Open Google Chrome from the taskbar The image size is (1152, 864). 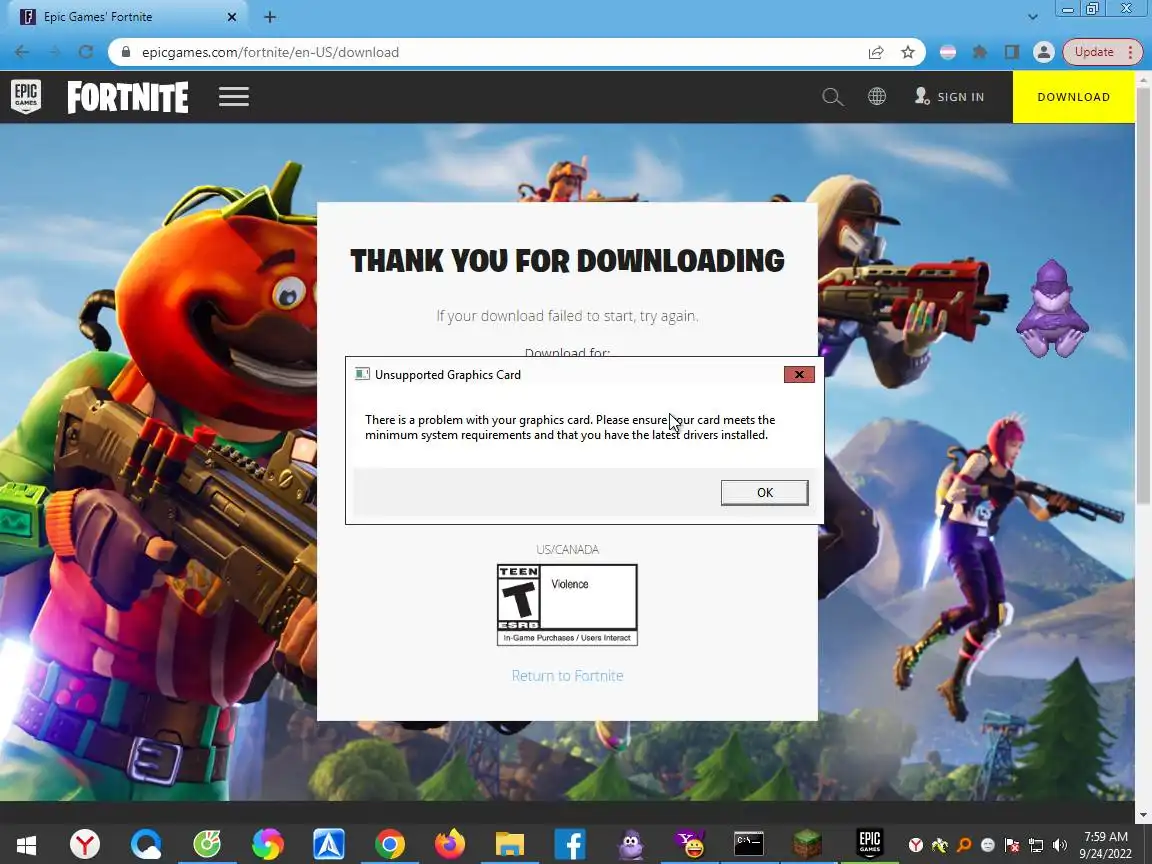389,844
